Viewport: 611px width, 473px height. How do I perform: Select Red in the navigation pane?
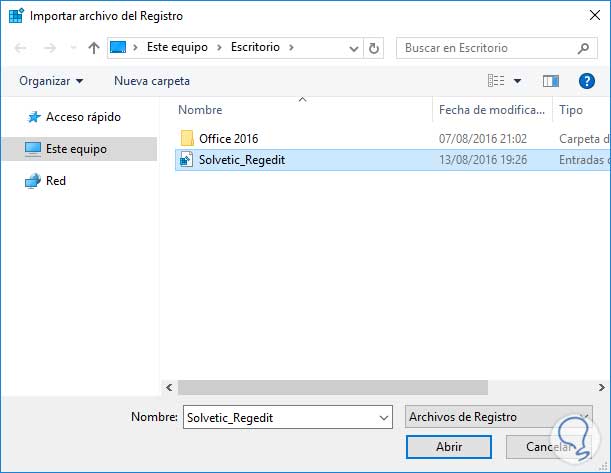[55, 181]
